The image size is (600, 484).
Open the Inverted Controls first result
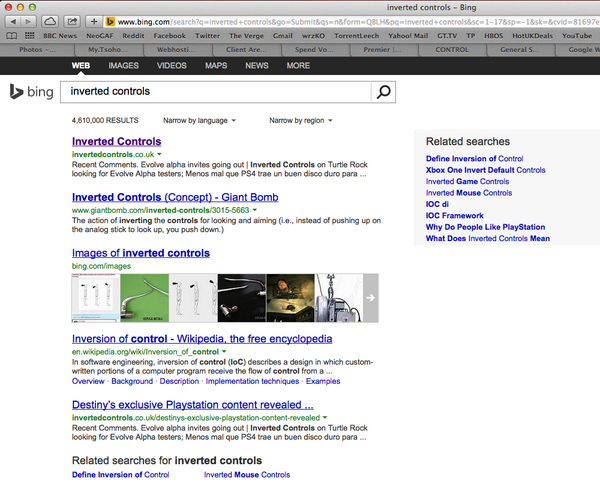(117, 142)
